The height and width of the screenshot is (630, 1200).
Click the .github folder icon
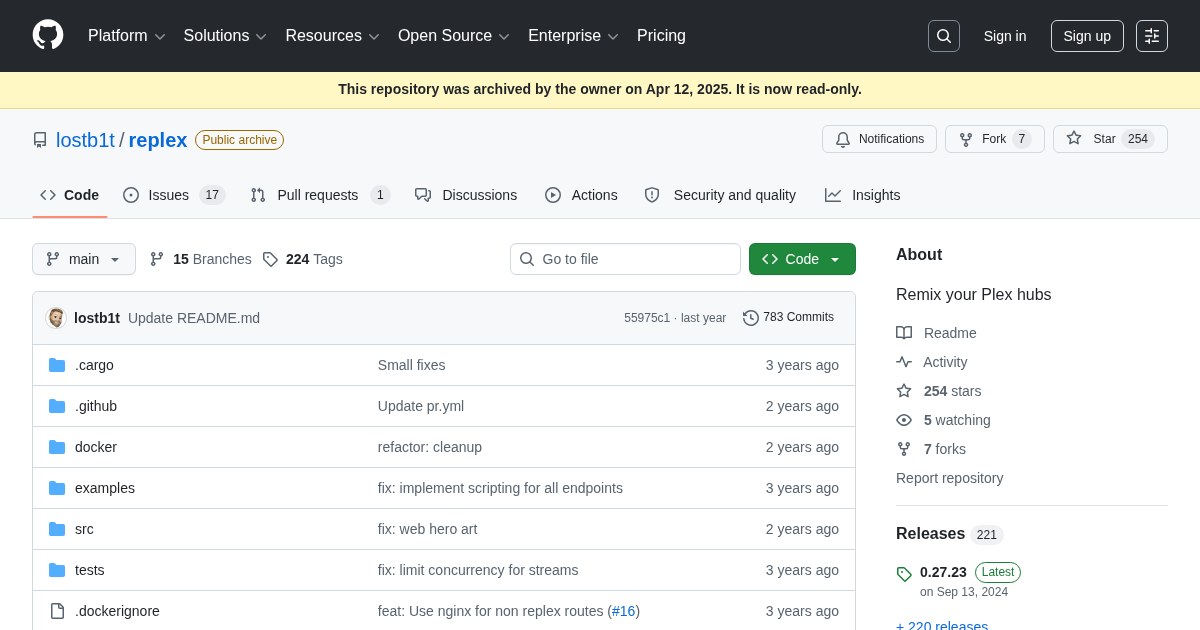[57, 406]
